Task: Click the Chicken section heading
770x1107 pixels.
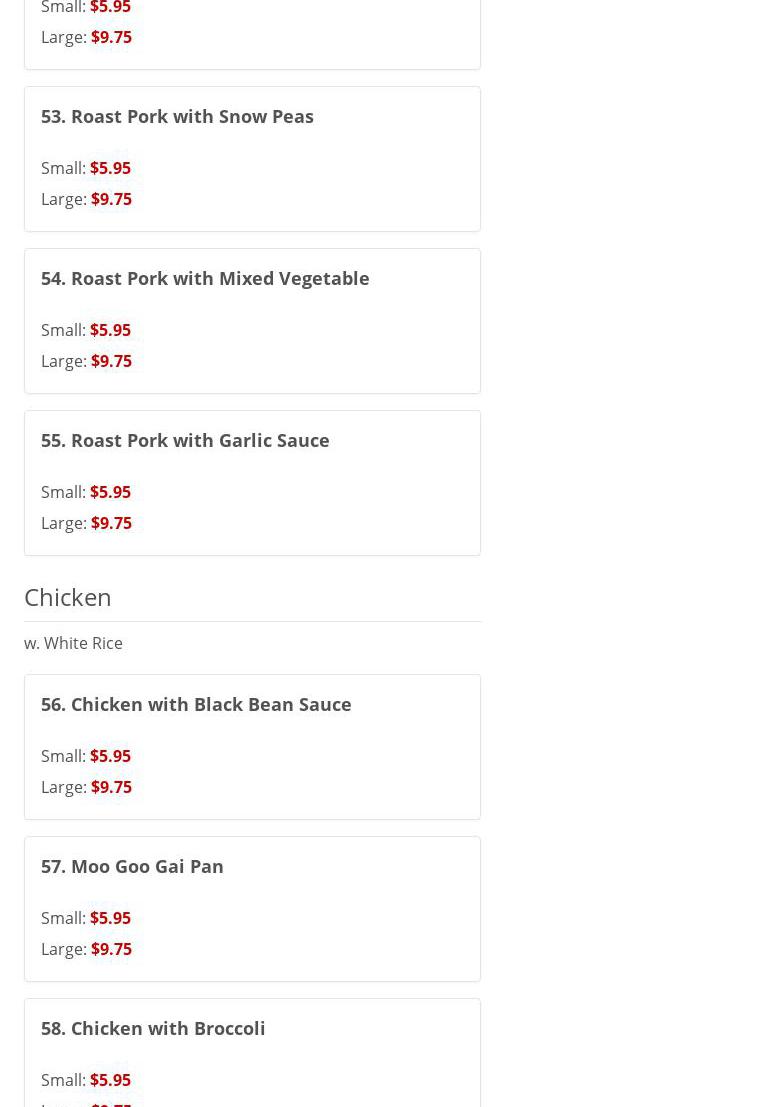Action: [x=68, y=597]
